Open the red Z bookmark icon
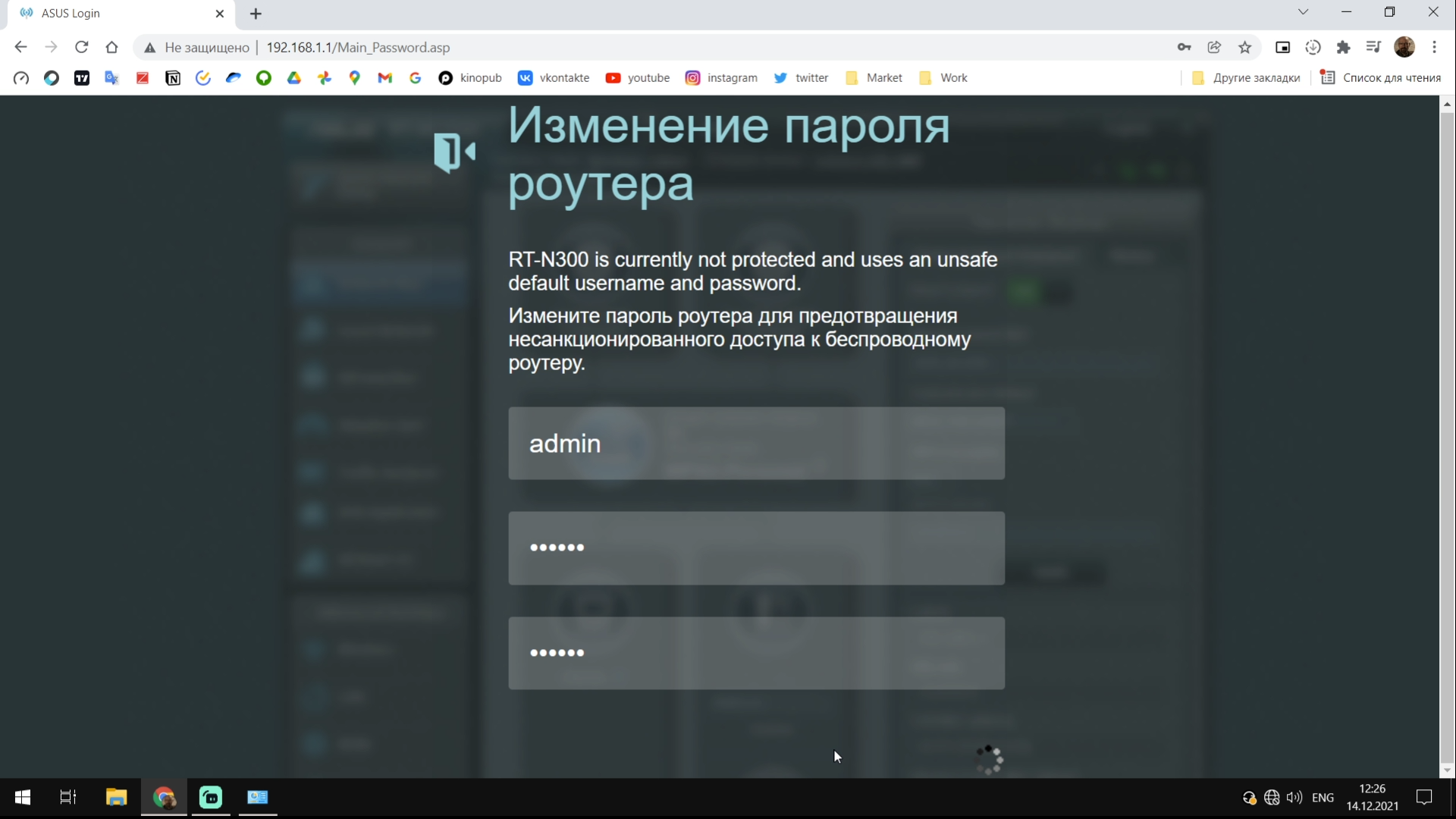Viewport: 1456px width, 819px height. pyautogui.click(x=143, y=77)
